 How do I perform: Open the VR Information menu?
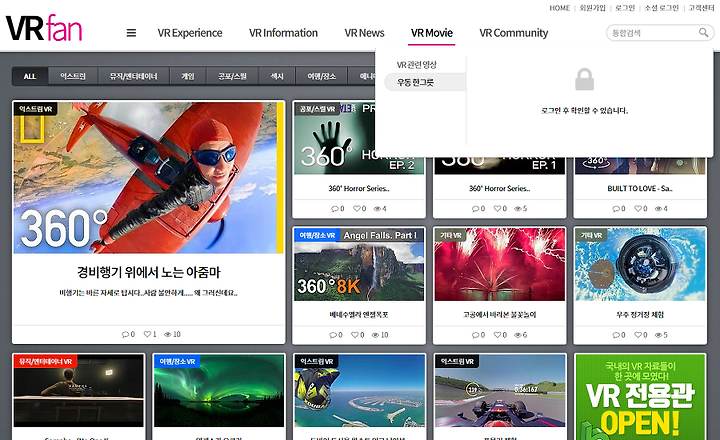[283, 33]
